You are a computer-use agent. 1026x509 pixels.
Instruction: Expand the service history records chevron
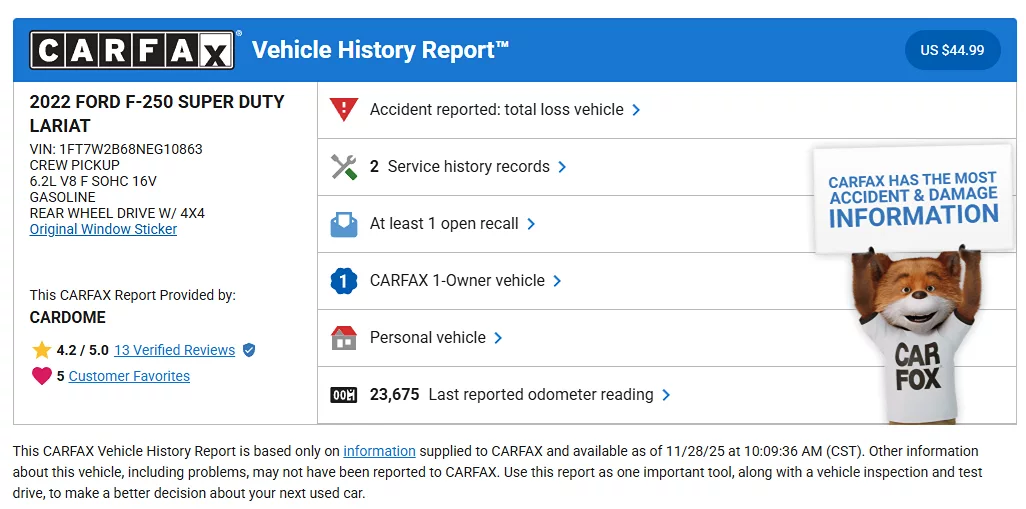563,167
